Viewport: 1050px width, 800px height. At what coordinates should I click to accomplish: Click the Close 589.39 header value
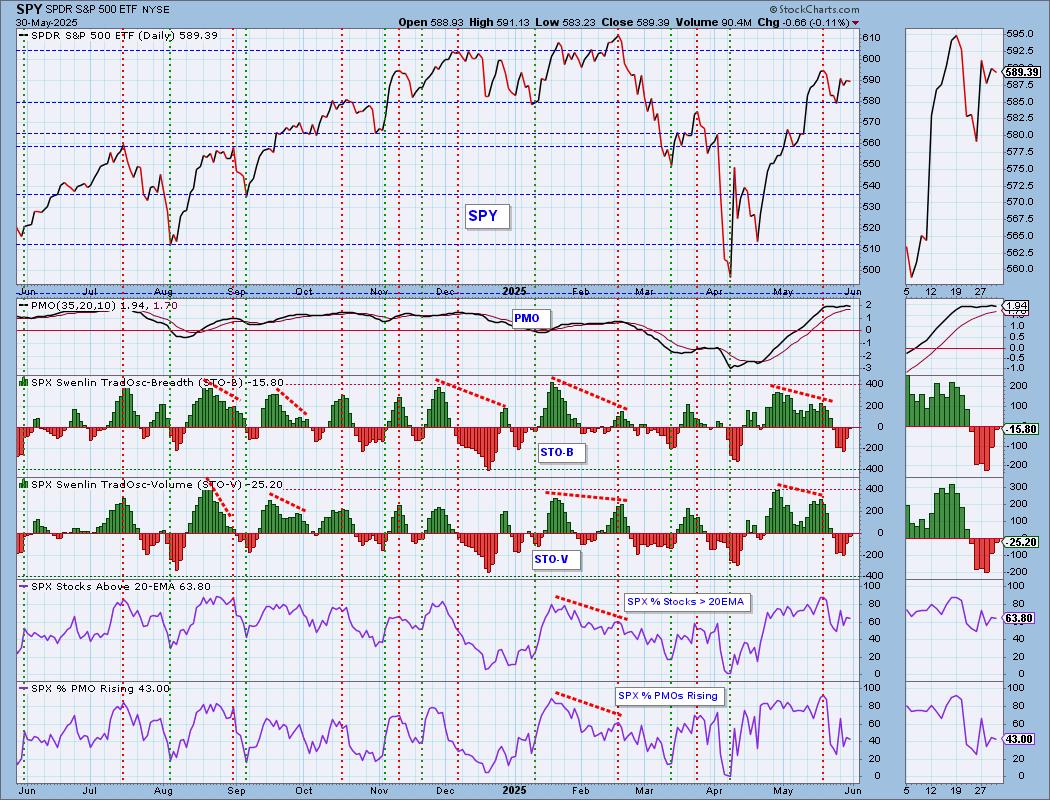click(635, 22)
